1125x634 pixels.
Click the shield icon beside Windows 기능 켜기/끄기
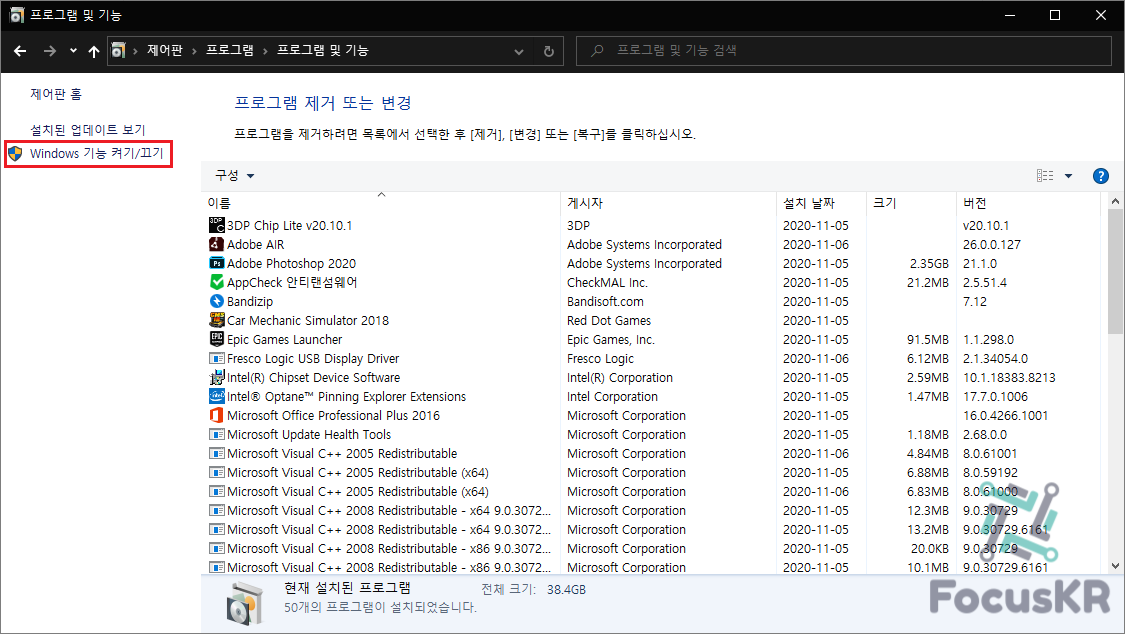click(15, 153)
